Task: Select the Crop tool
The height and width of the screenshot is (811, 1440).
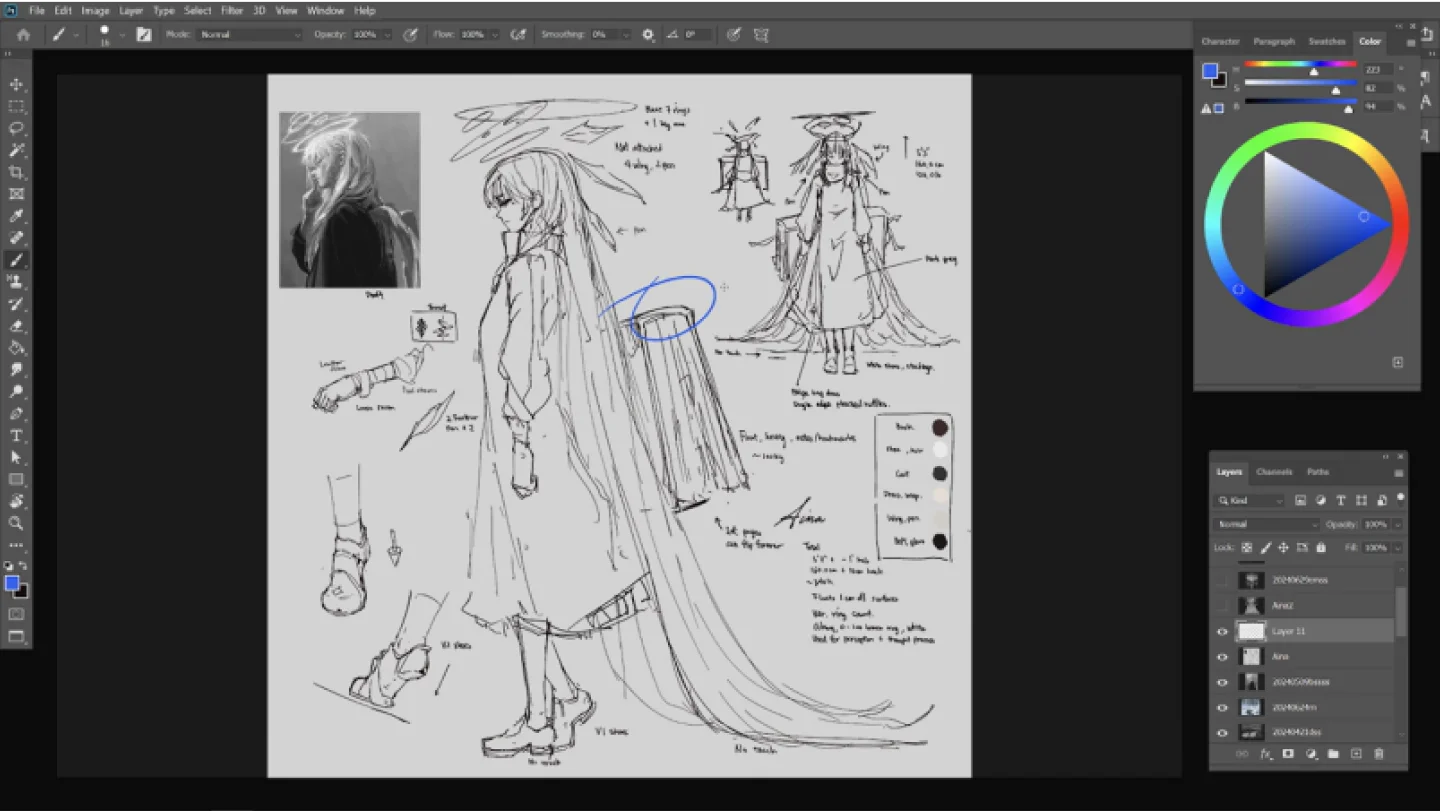Action: click(x=16, y=172)
